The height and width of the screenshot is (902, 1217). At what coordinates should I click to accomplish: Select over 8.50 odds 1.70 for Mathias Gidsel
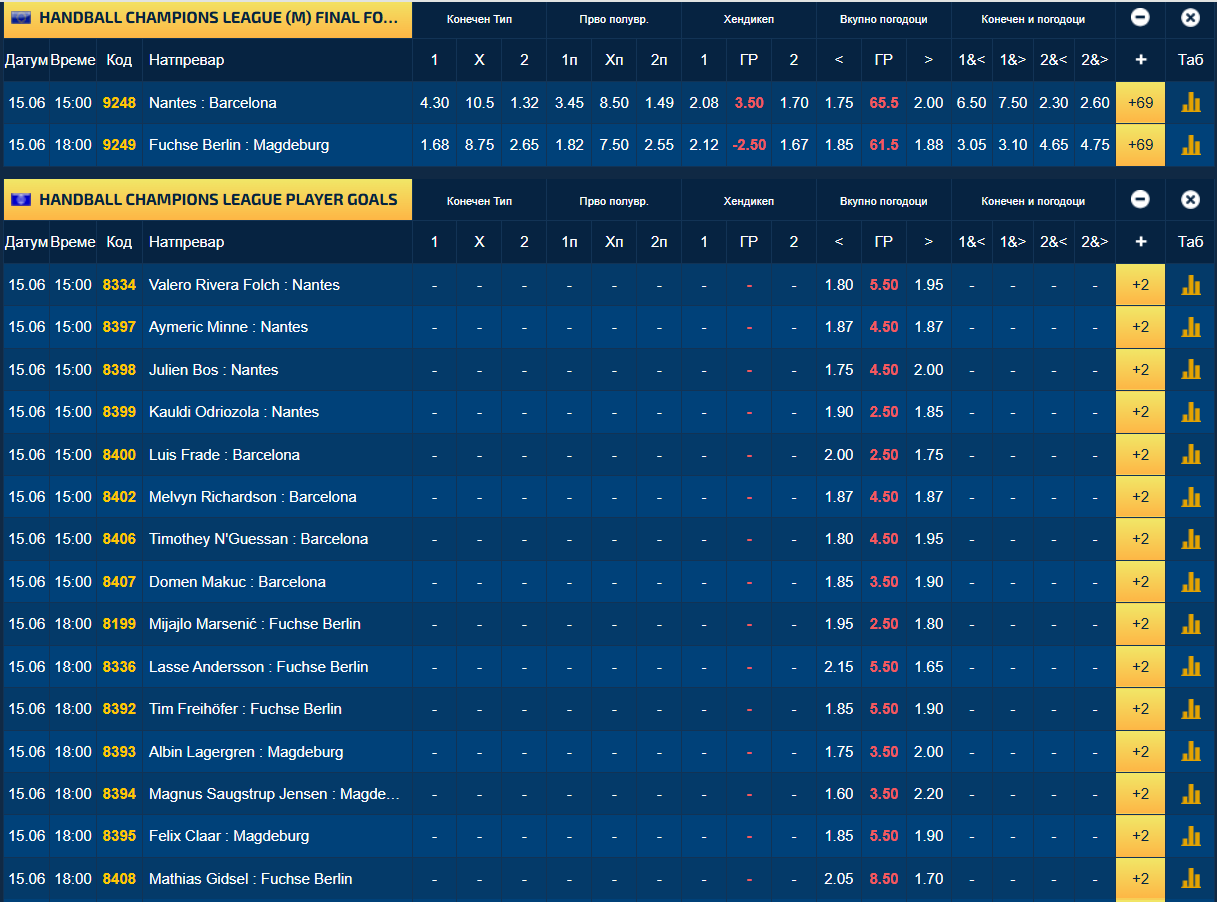(928, 879)
